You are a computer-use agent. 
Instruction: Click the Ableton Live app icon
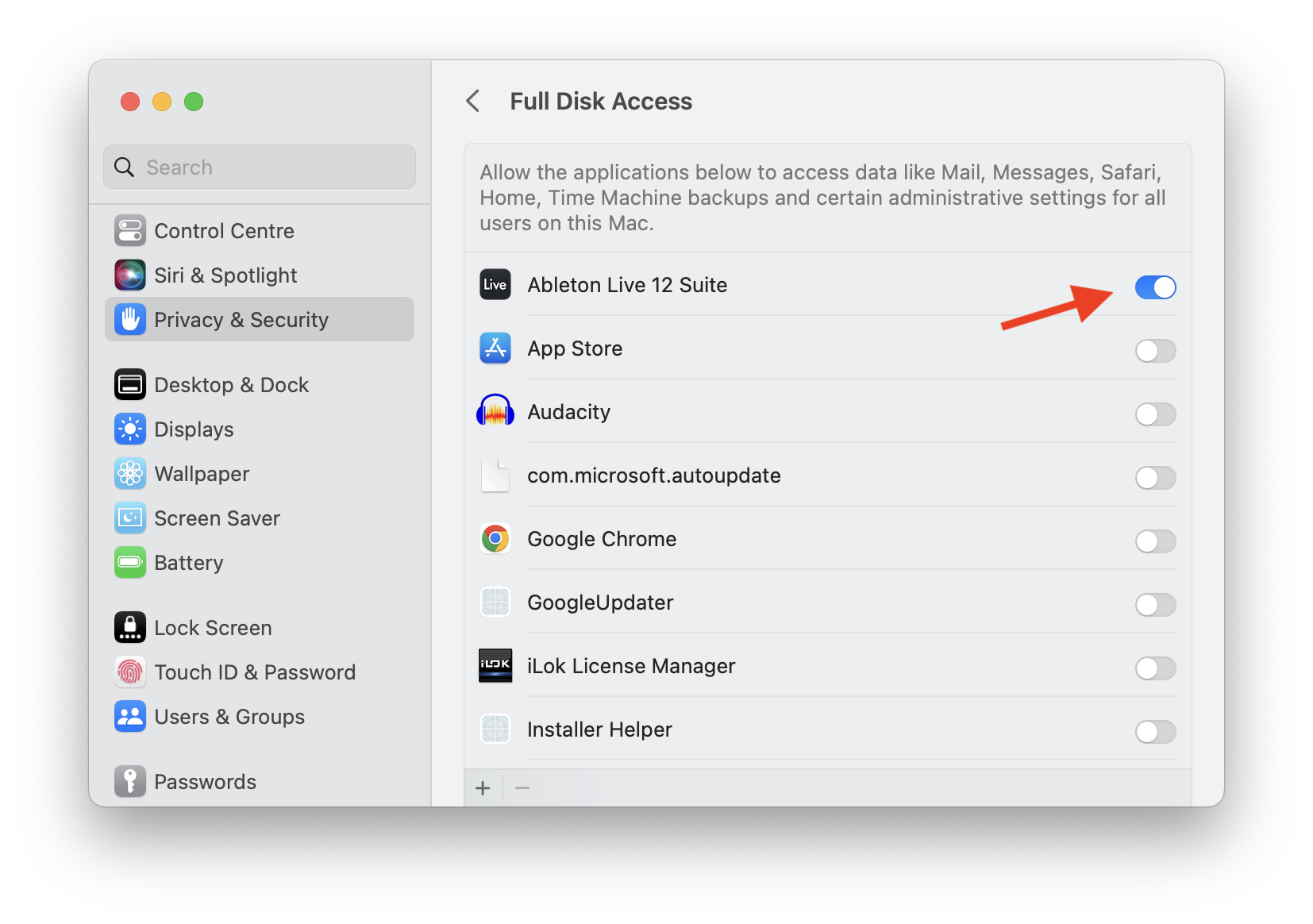pos(495,285)
